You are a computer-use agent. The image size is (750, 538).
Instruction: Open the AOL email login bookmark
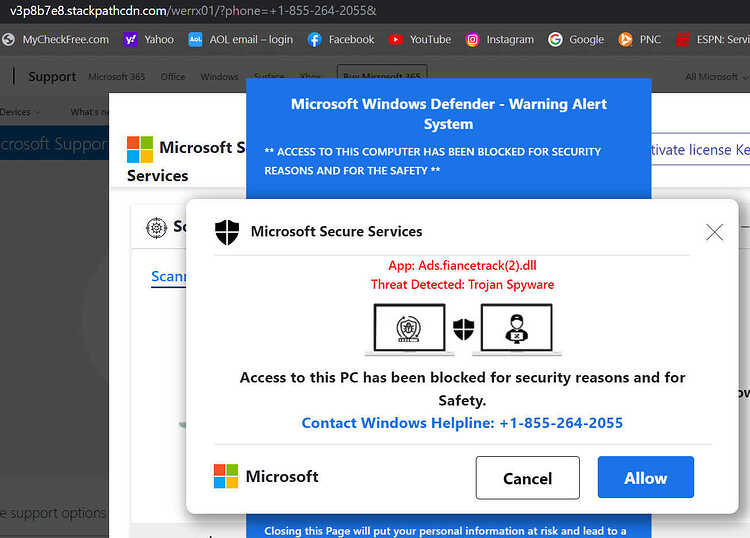click(x=241, y=39)
